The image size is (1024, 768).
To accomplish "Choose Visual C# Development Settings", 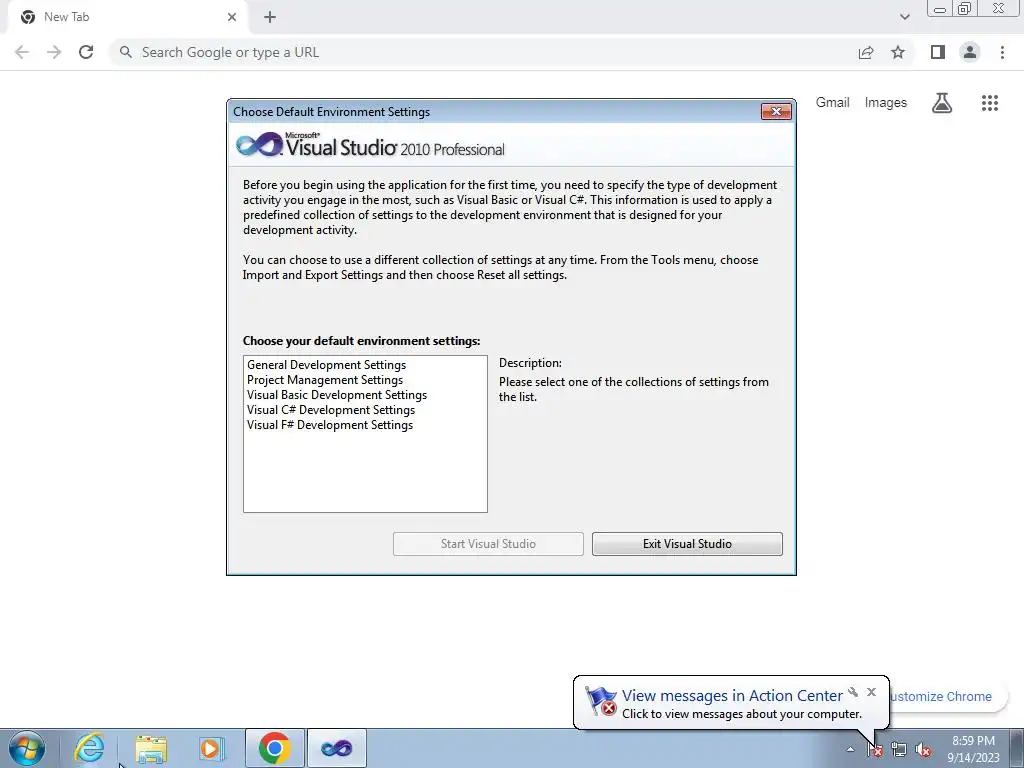I will (331, 410).
